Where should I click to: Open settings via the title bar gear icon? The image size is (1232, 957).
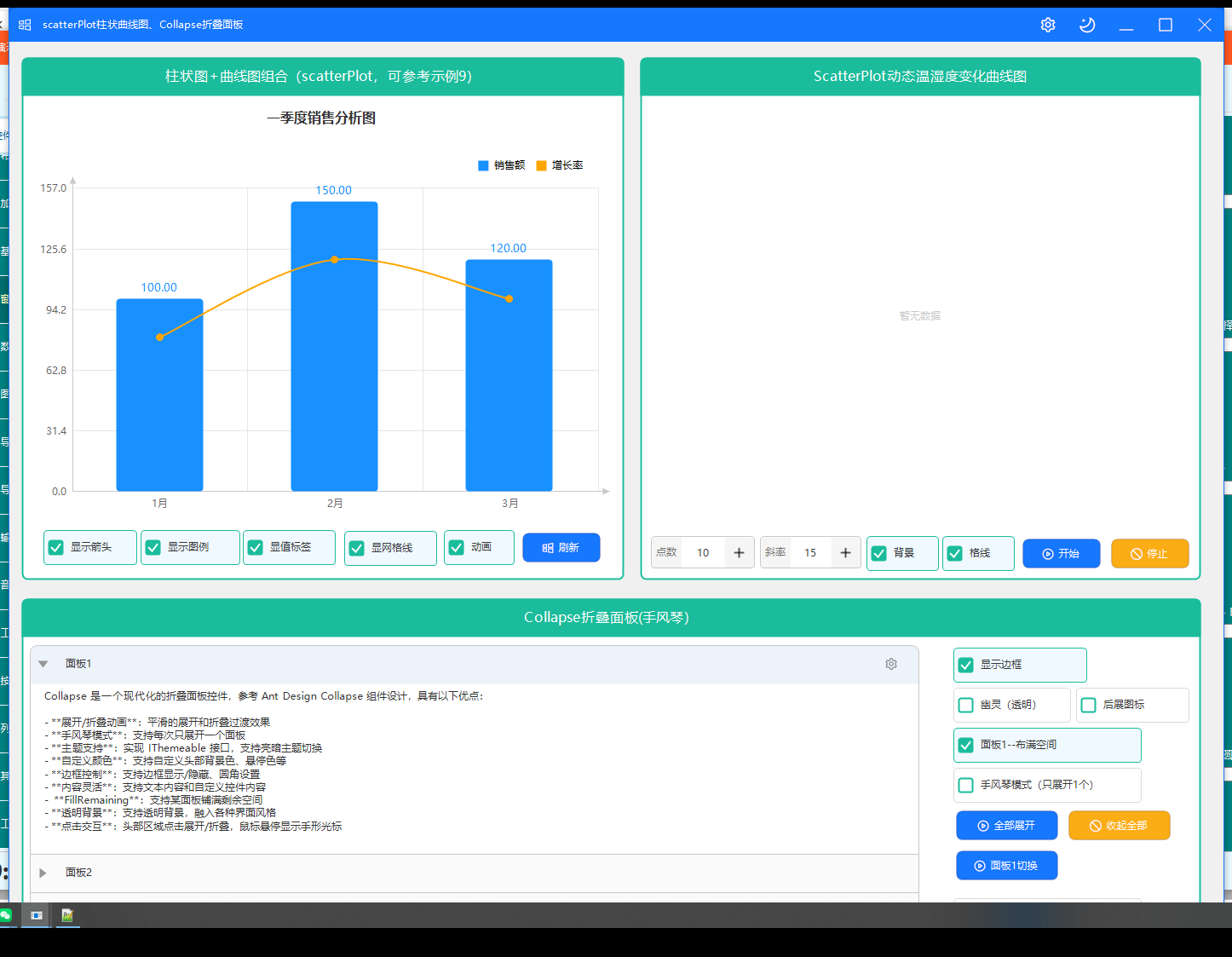1048,25
